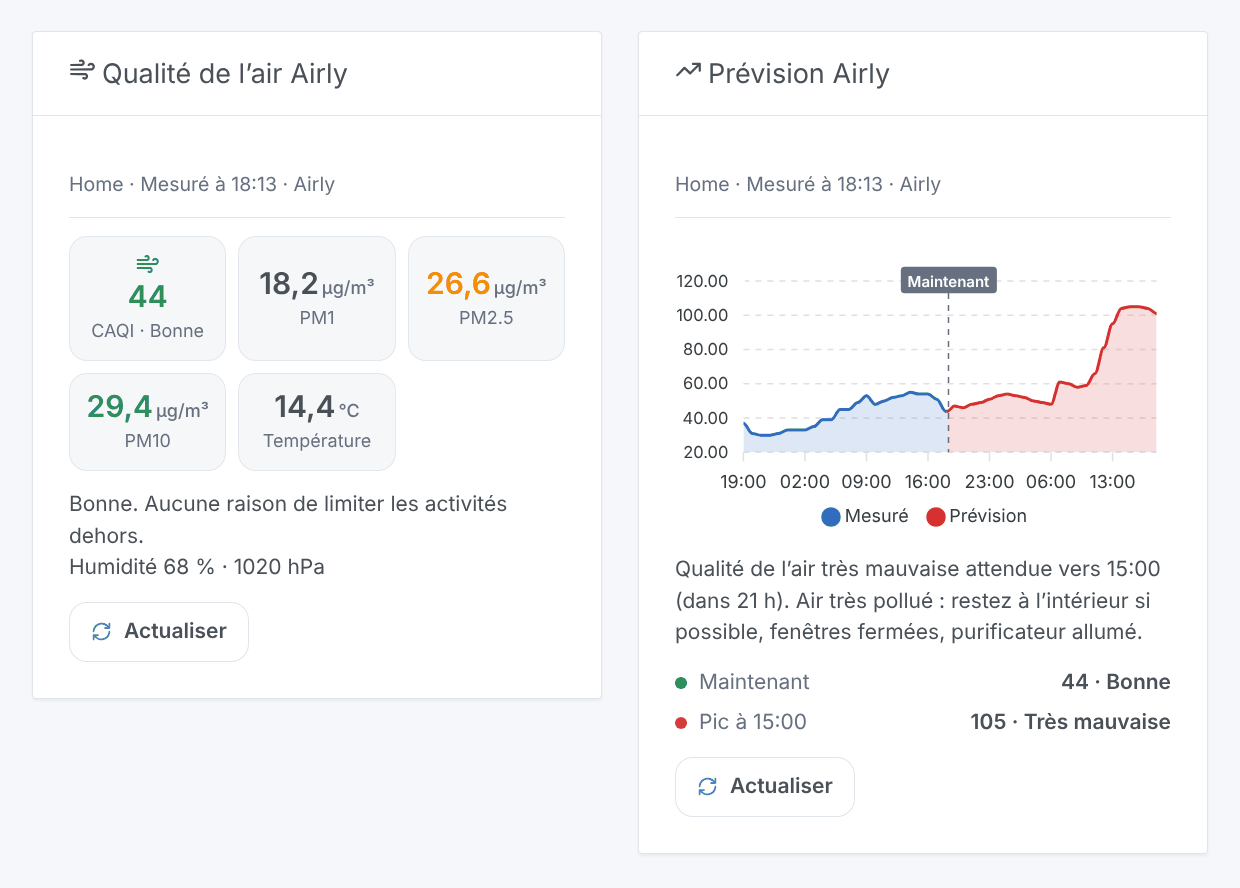Viewport: 1240px width, 888px height.
Task: Click the 20.00 y-axis label
Action: (705, 452)
